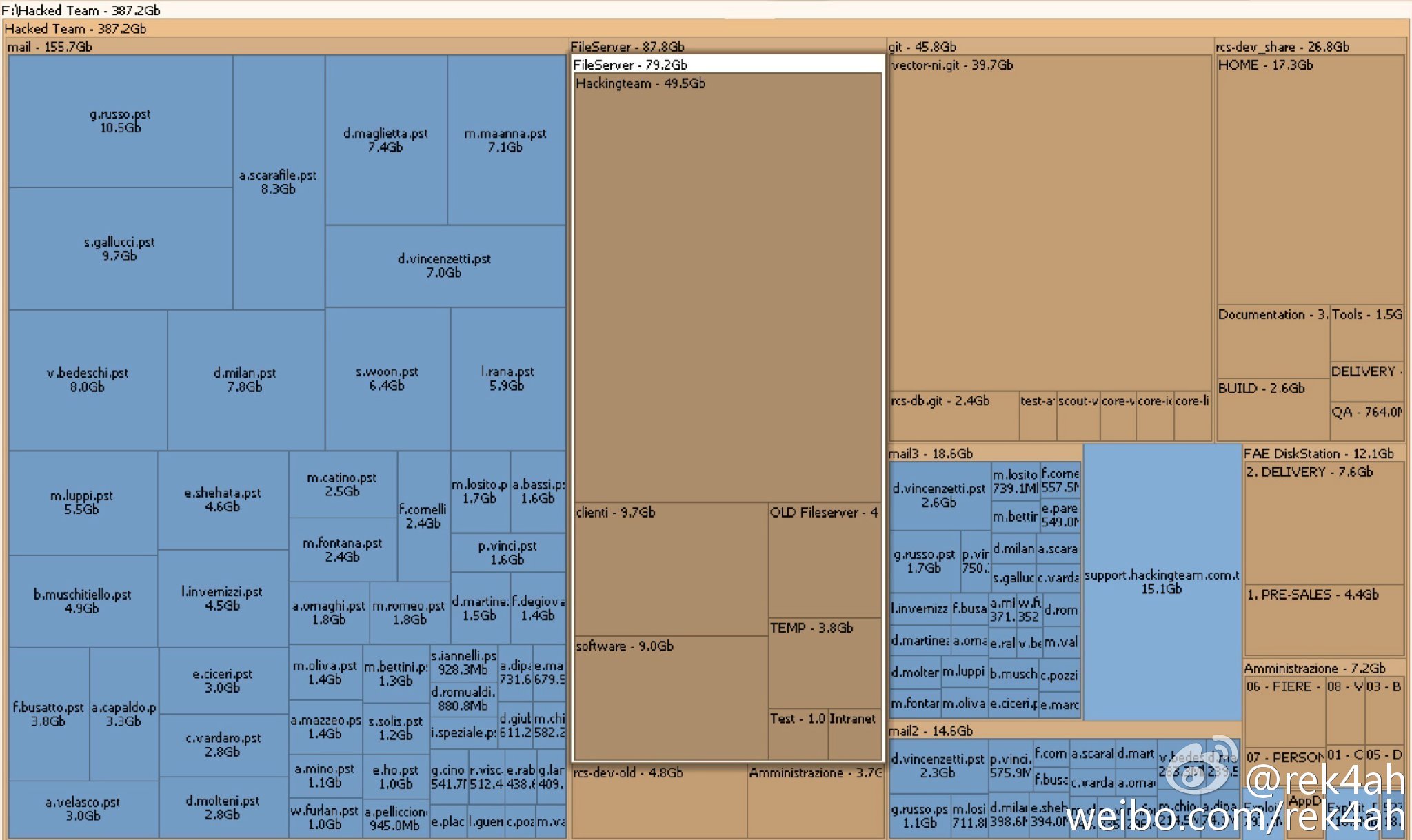Select the rcs-db.git 2.4Gb block
1412x840 pixels.
[x=954, y=416]
